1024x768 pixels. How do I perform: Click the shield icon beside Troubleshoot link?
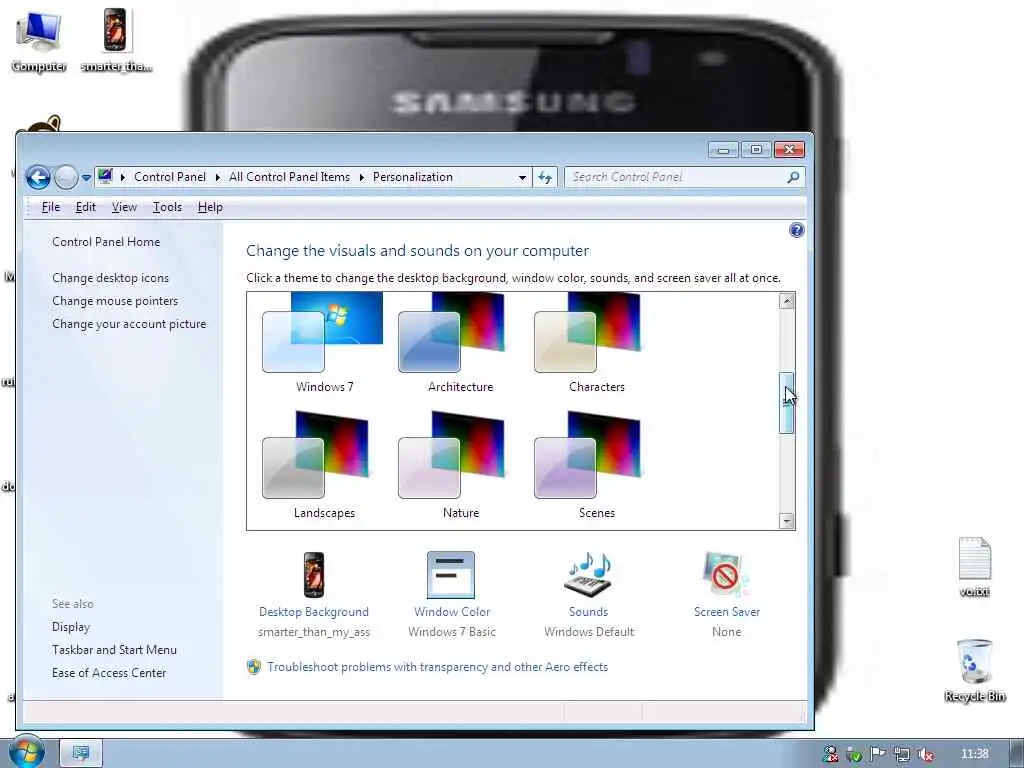pyautogui.click(x=254, y=667)
